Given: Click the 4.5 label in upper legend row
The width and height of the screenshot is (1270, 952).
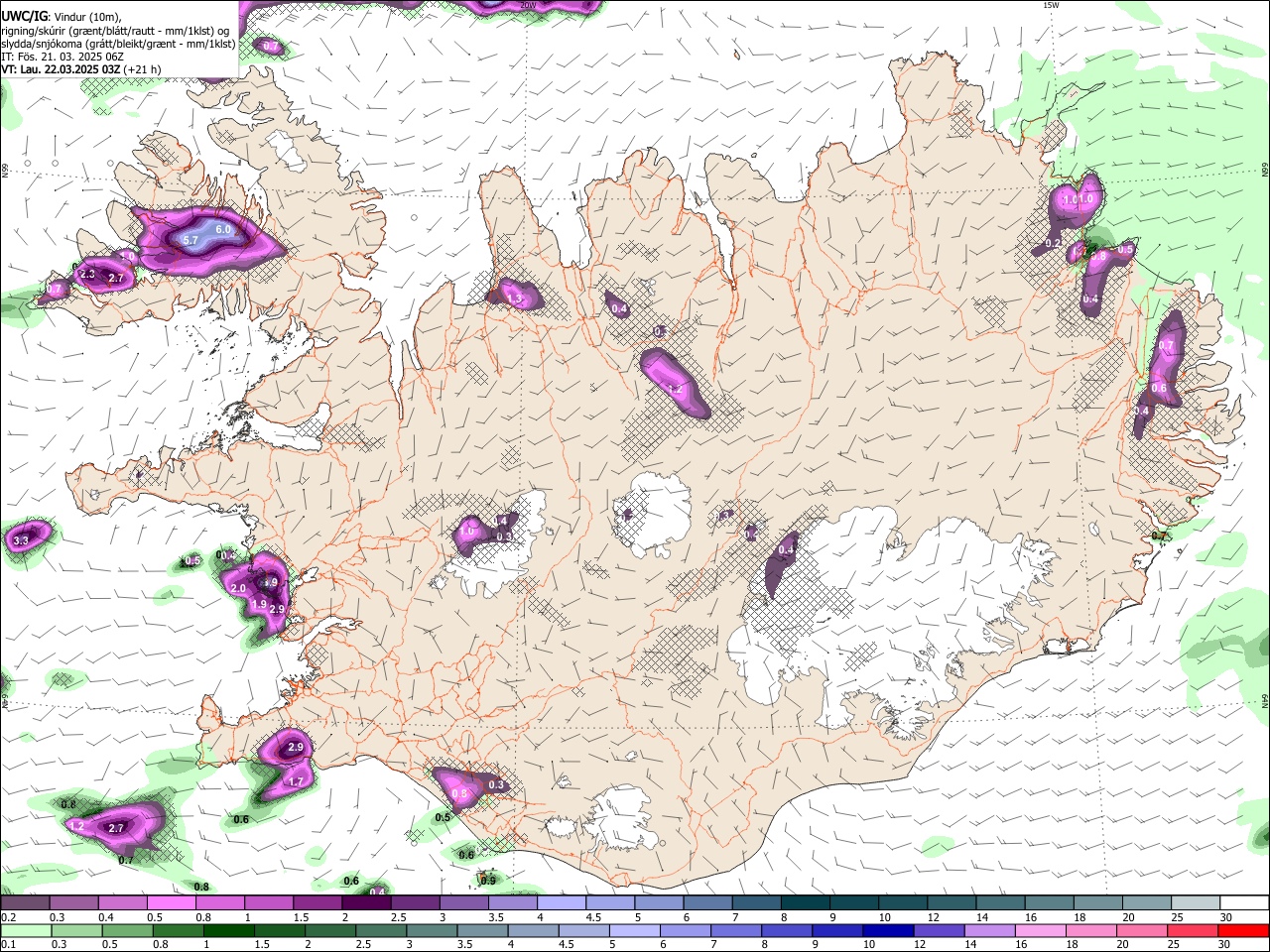Looking at the screenshot, I should pos(593,917).
